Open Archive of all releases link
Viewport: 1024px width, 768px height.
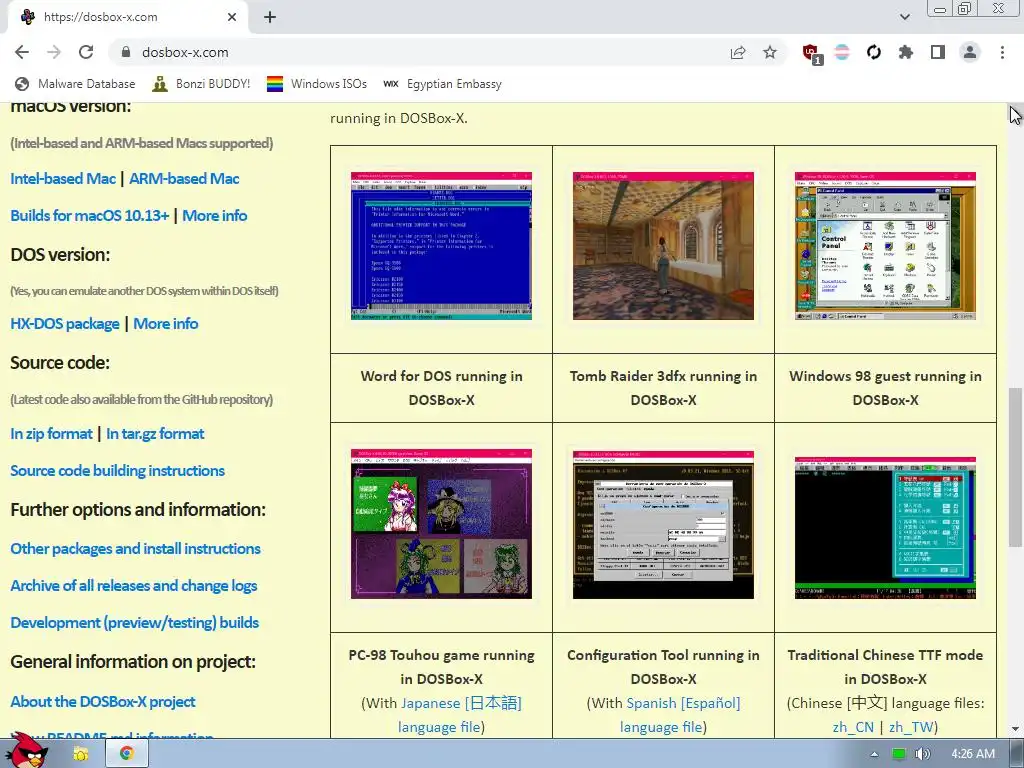click(x=134, y=586)
